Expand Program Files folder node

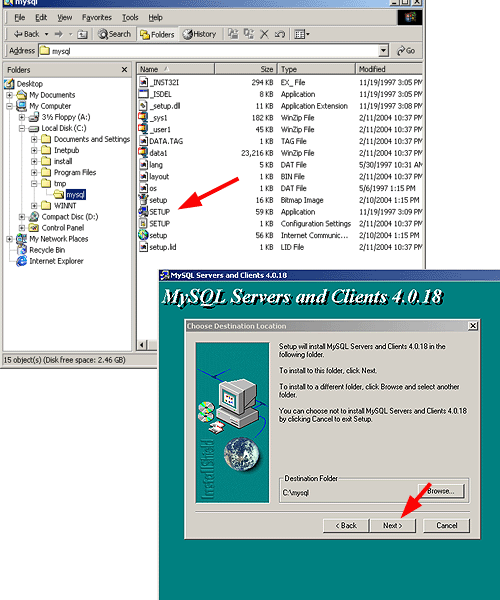click(x=34, y=173)
